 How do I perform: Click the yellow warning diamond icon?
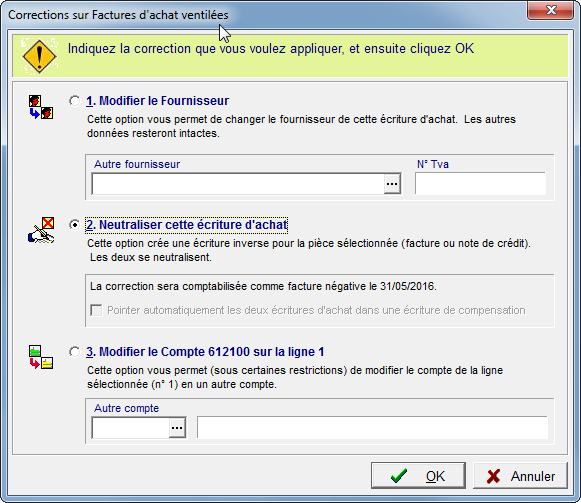click(x=39, y=56)
